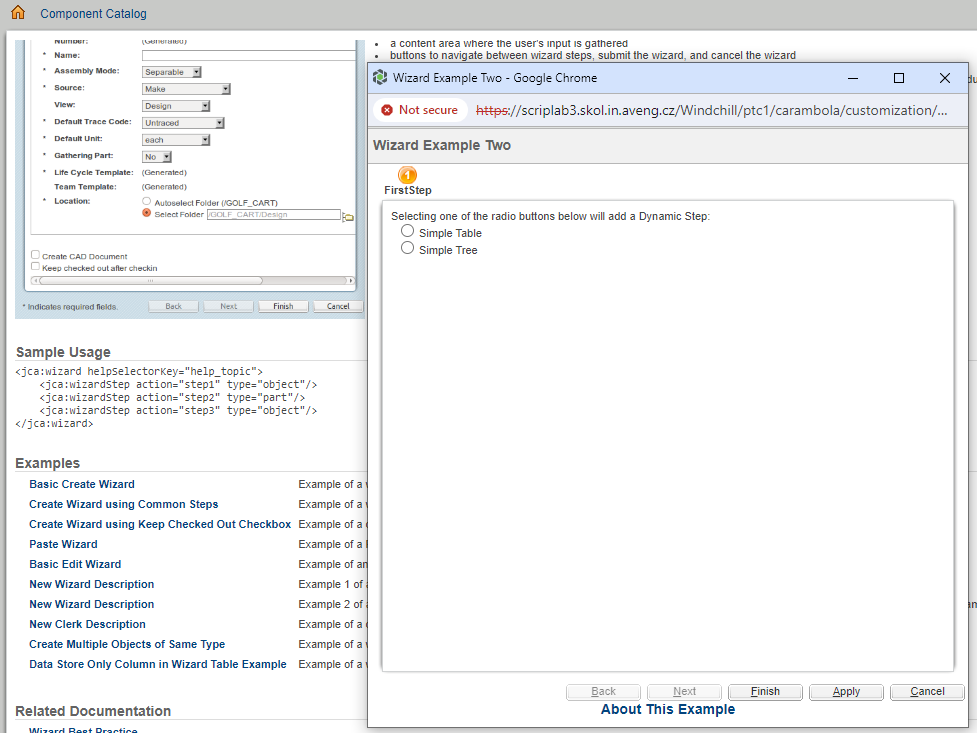Click the Not secure badge in Chrome
The image size is (977, 733).
[419, 111]
